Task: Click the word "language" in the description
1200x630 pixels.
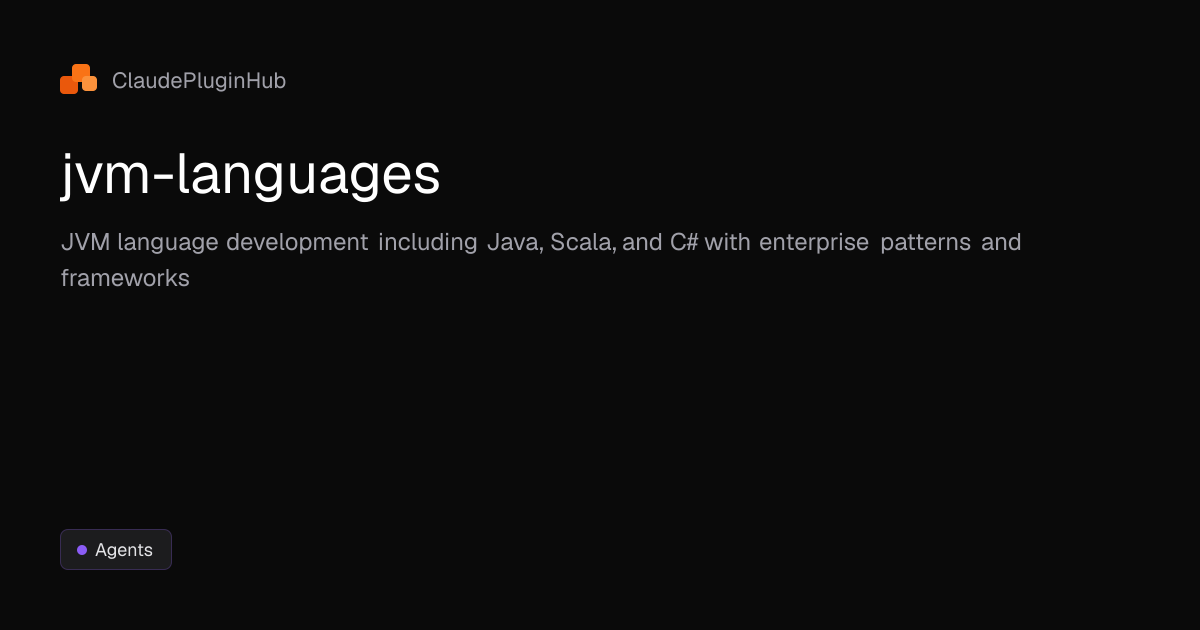Action: click(x=167, y=242)
